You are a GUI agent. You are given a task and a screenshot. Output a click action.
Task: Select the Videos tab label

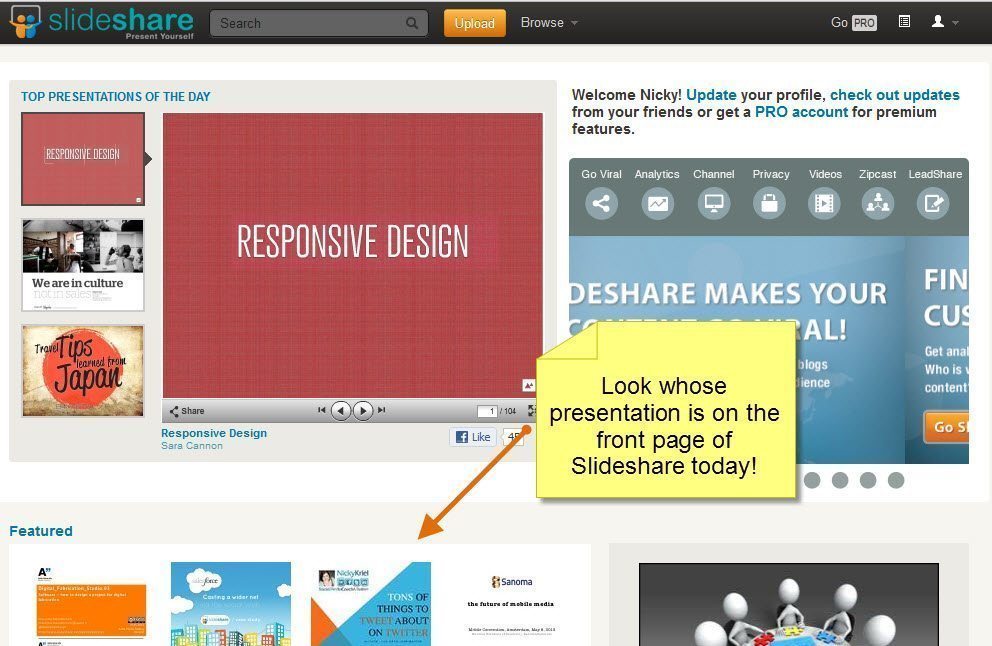click(825, 174)
